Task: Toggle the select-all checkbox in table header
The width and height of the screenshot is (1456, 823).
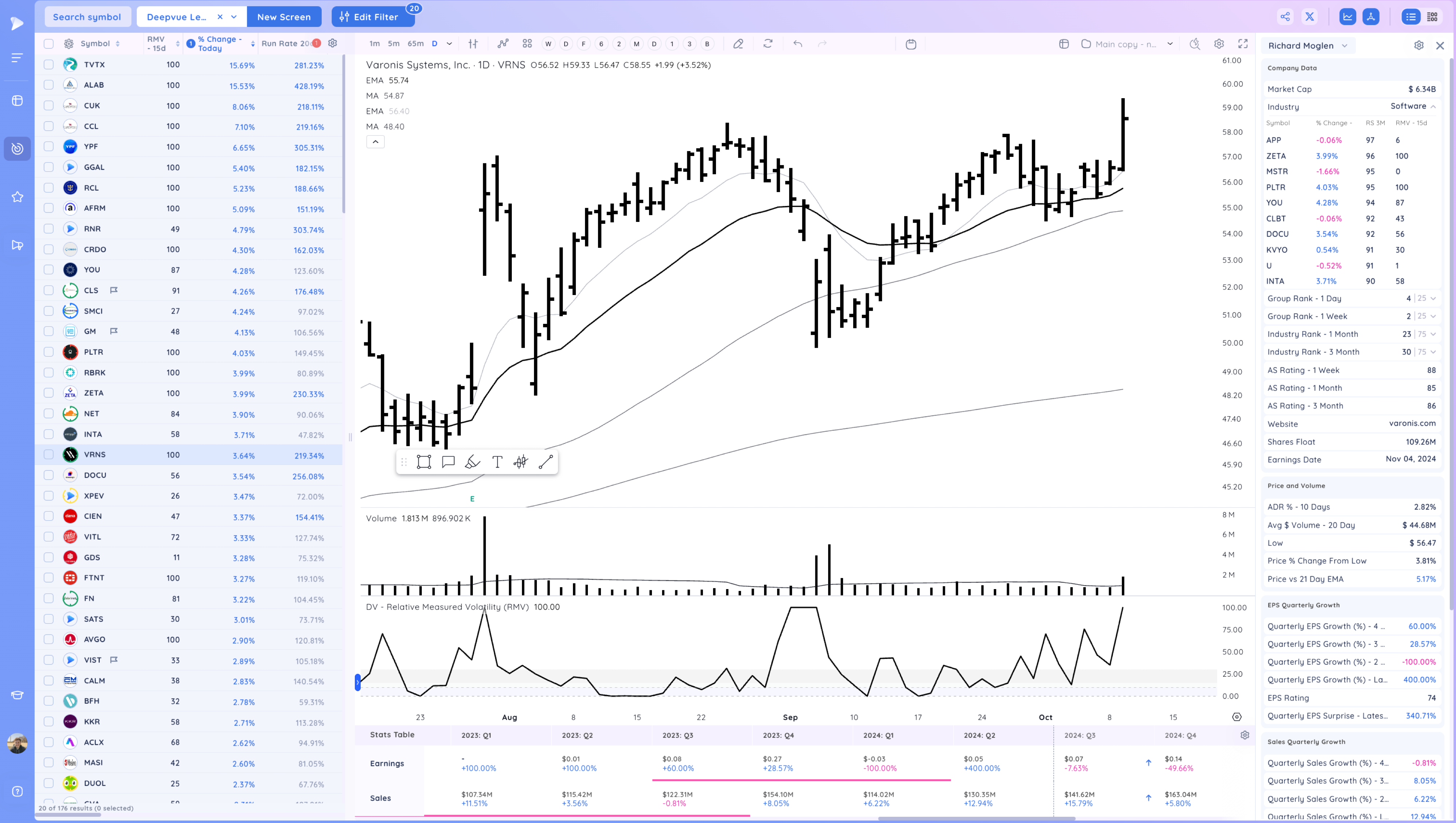Action: (49, 44)
